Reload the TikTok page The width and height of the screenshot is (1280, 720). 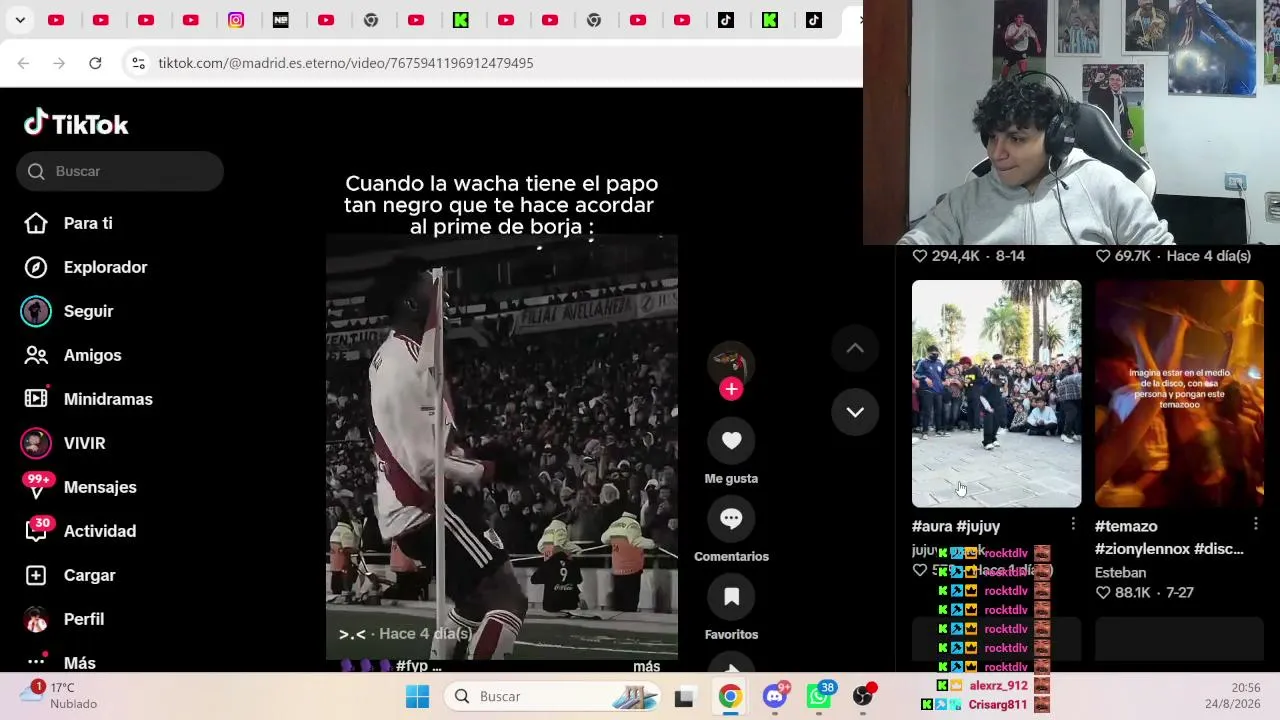pyautogui.click(x=95, y=63)
